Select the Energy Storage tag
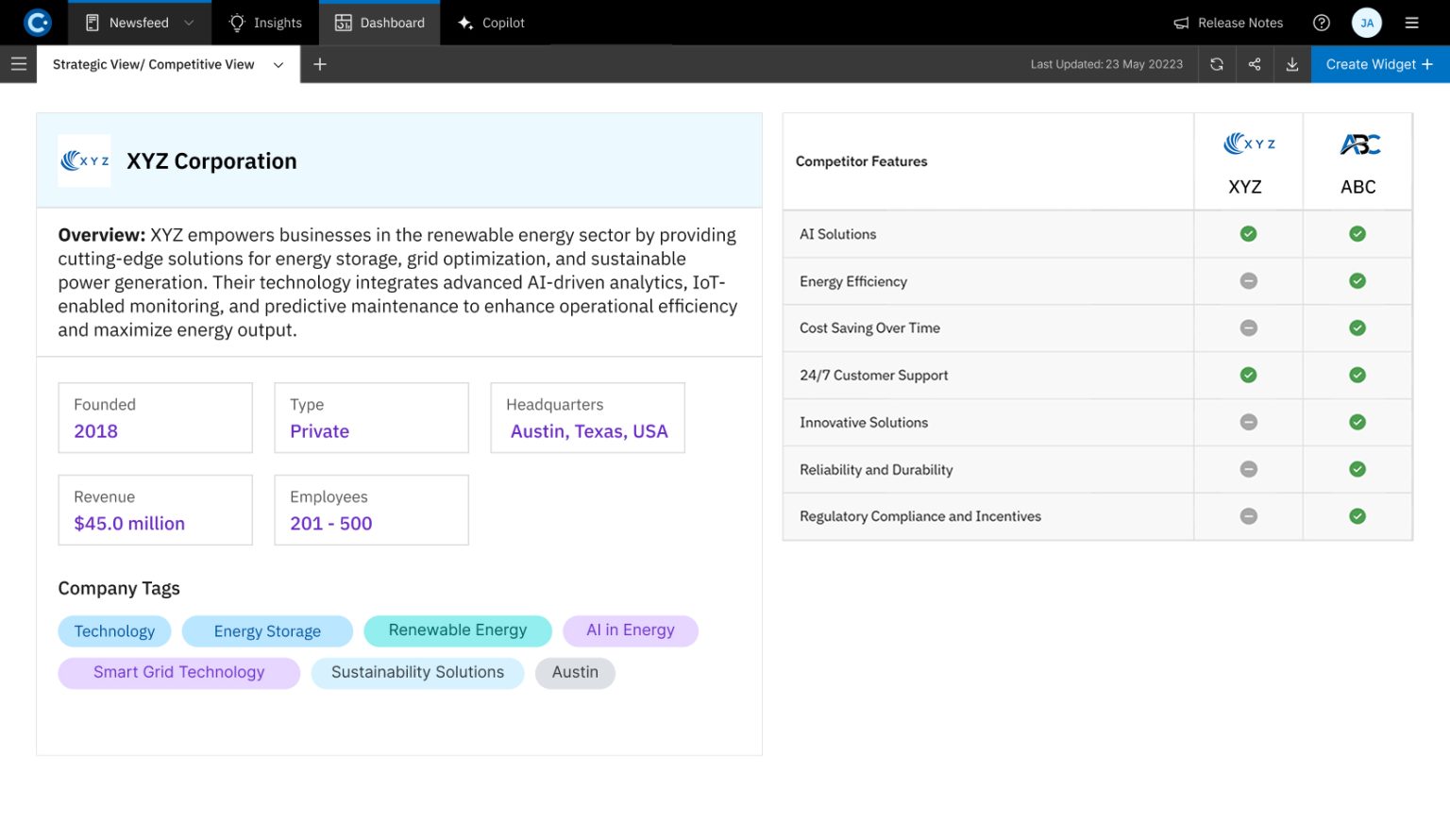Screen dimensions: 1450x840 [x=267, y=631]
